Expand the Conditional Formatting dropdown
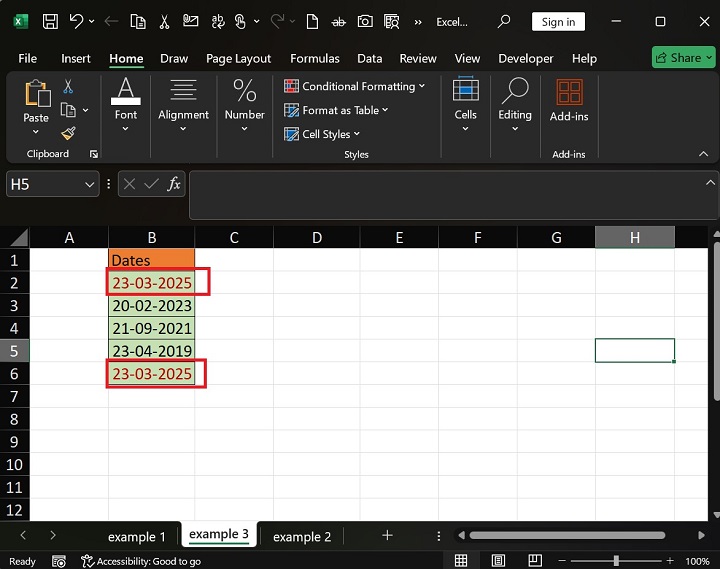Screen dimensions: 720x569 355,87
